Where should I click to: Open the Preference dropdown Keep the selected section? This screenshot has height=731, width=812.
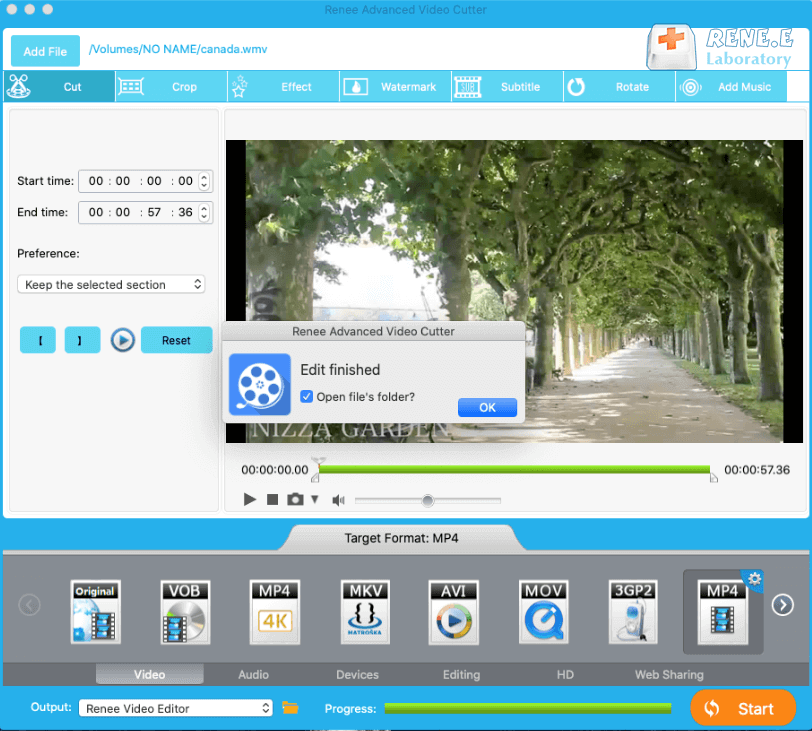111,284
